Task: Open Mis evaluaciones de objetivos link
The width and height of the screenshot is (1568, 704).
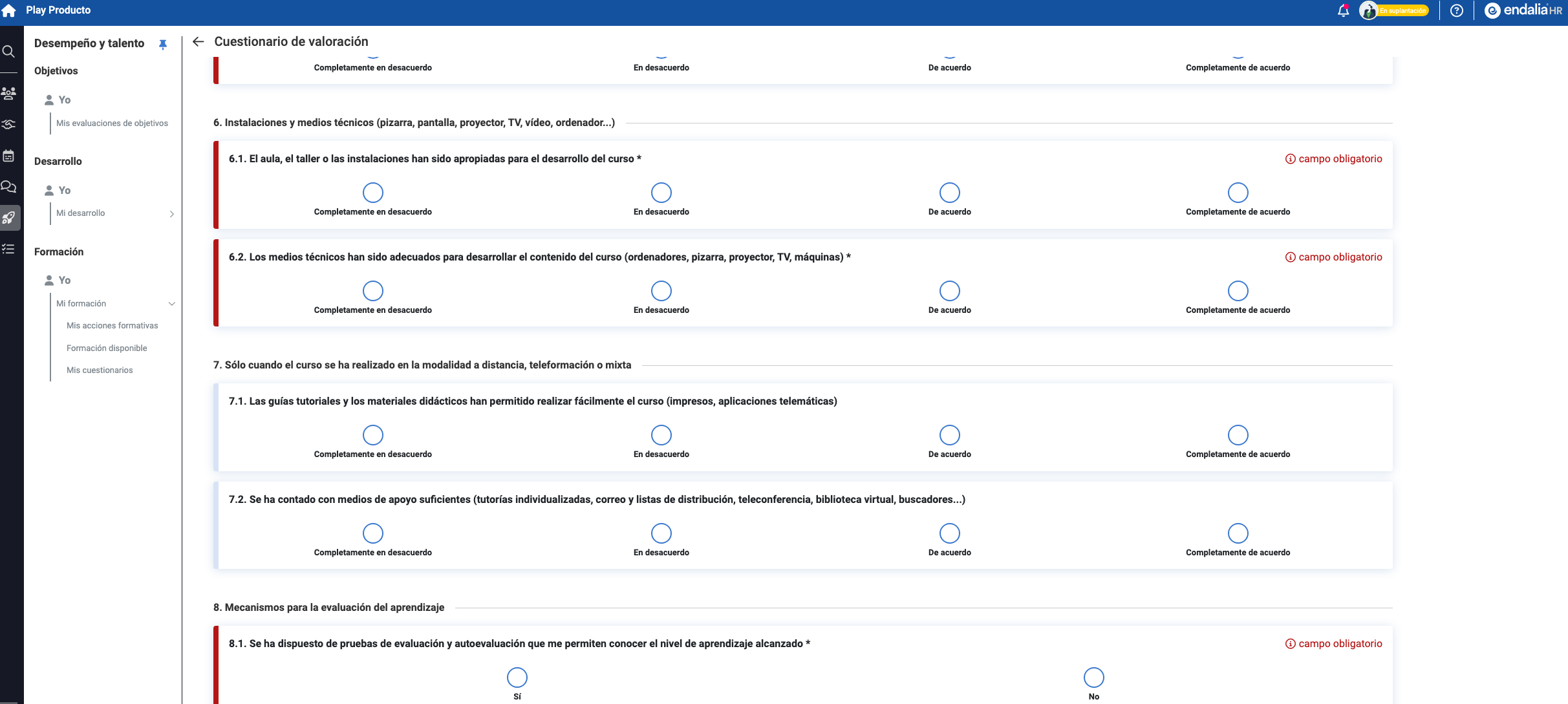Action: tap(112, 123)
